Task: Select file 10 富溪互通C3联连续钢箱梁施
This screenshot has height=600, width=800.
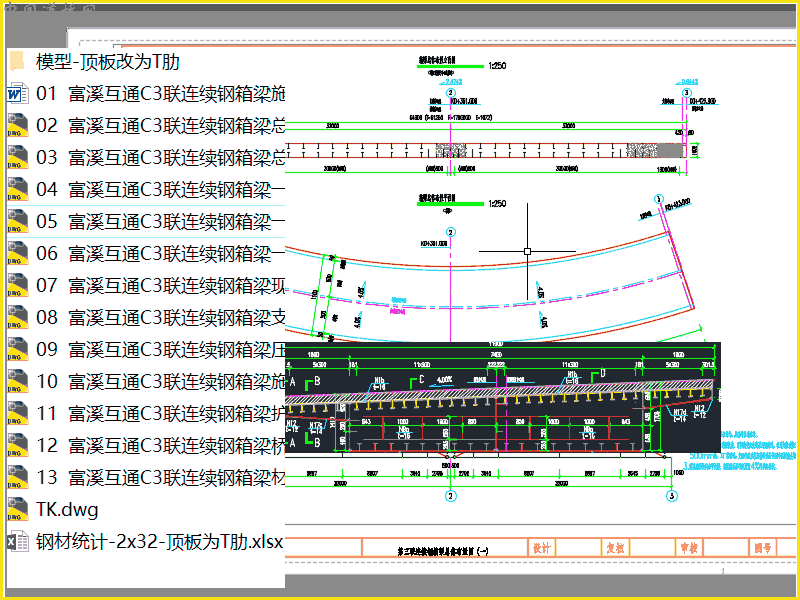Action: 146,382
